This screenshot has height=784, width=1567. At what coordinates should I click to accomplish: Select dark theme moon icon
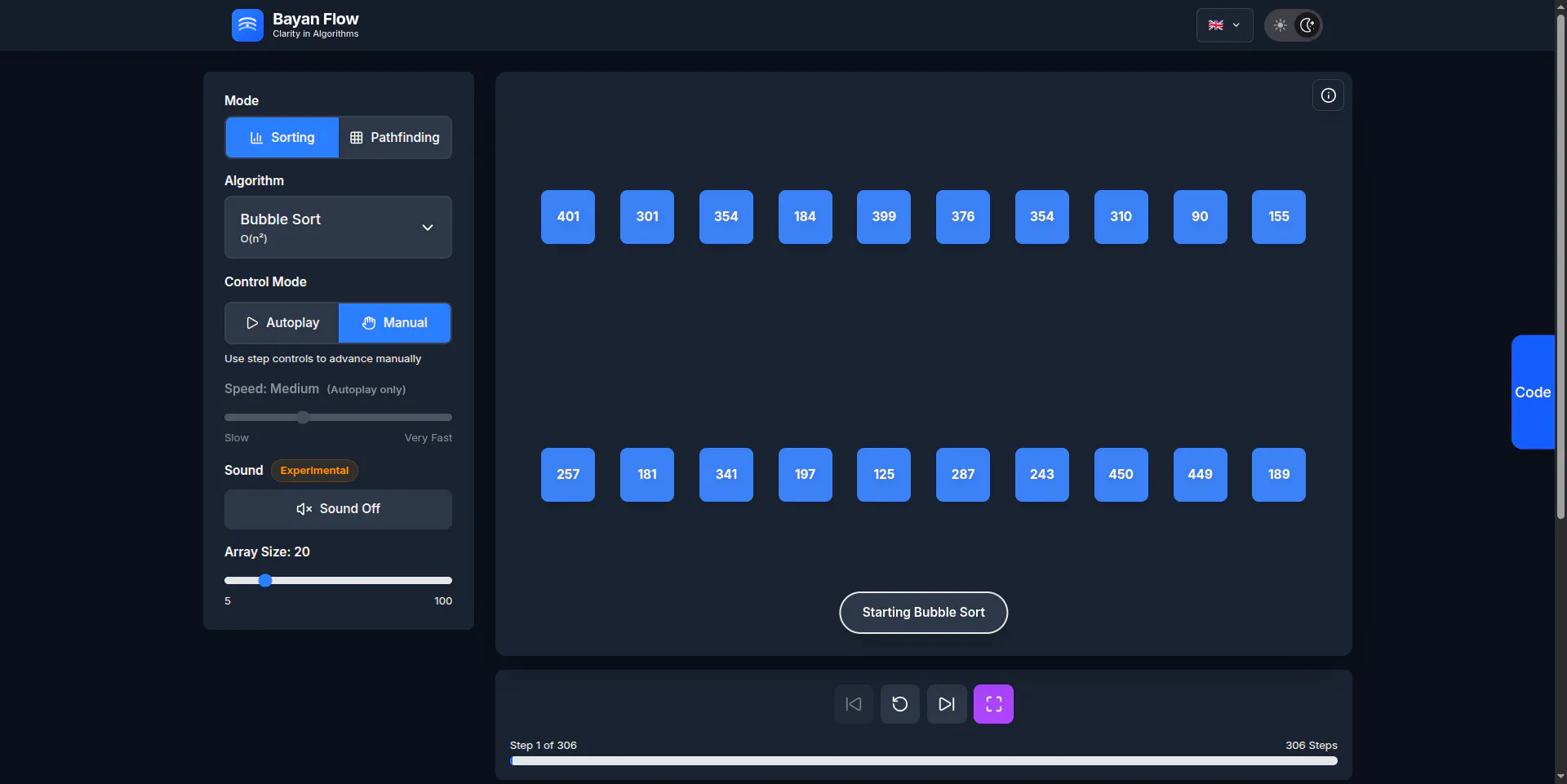coord(1307,25)
